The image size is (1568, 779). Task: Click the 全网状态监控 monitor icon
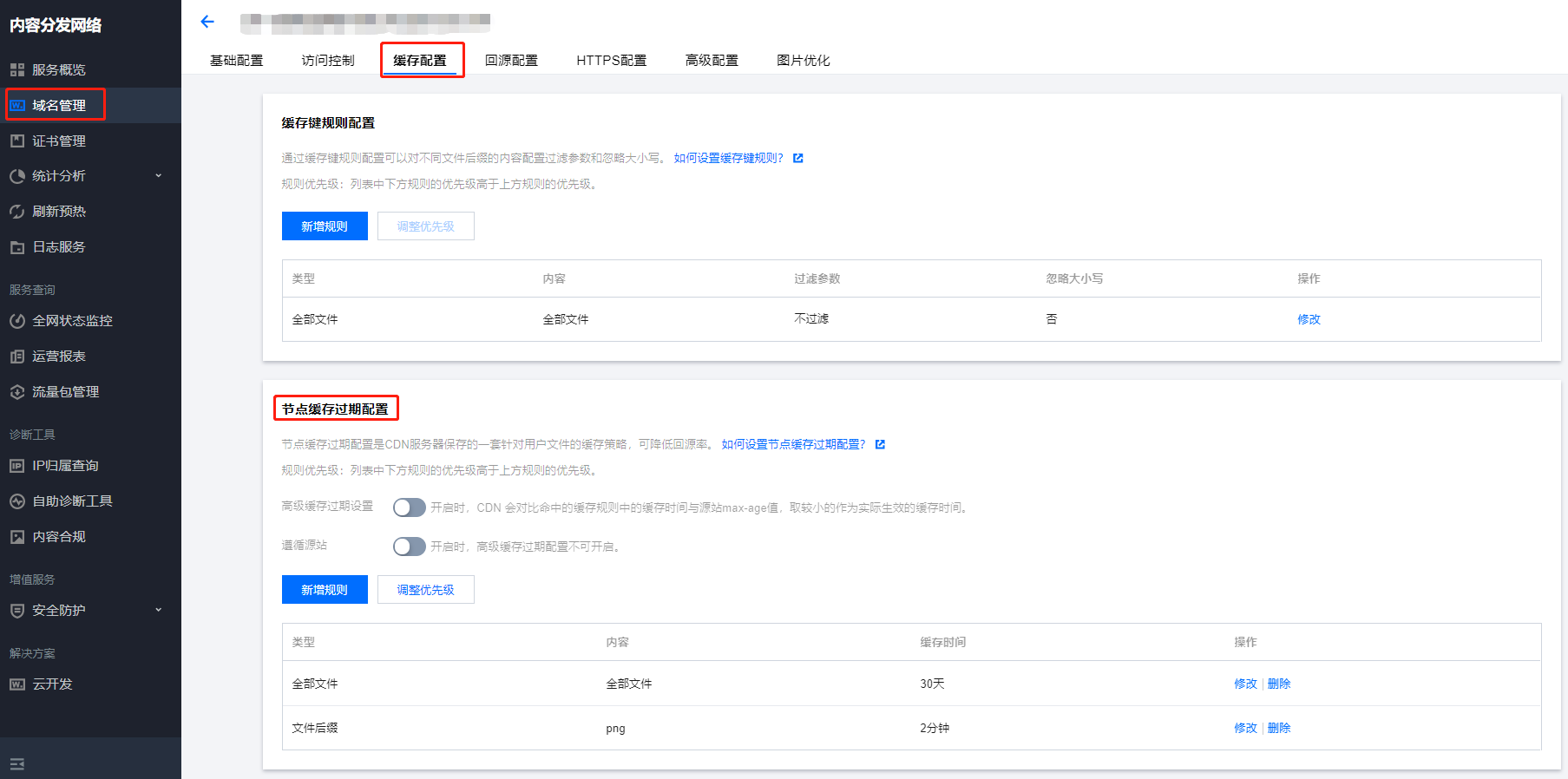[x=17, y=321]
